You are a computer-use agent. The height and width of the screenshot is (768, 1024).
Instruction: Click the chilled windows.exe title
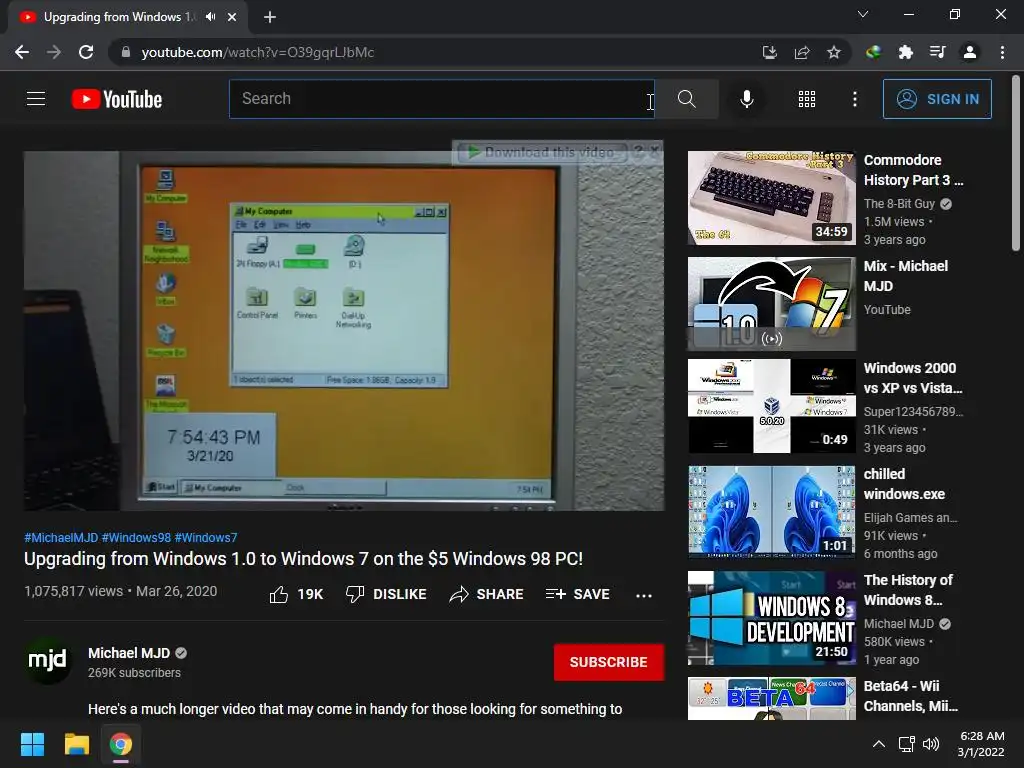(x=904, y=484)
